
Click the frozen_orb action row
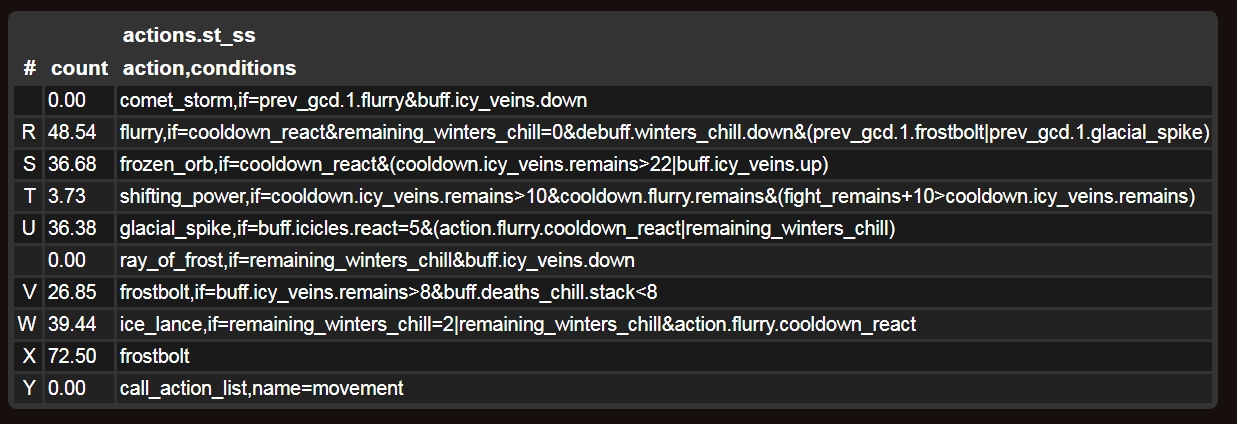[474, 165]
